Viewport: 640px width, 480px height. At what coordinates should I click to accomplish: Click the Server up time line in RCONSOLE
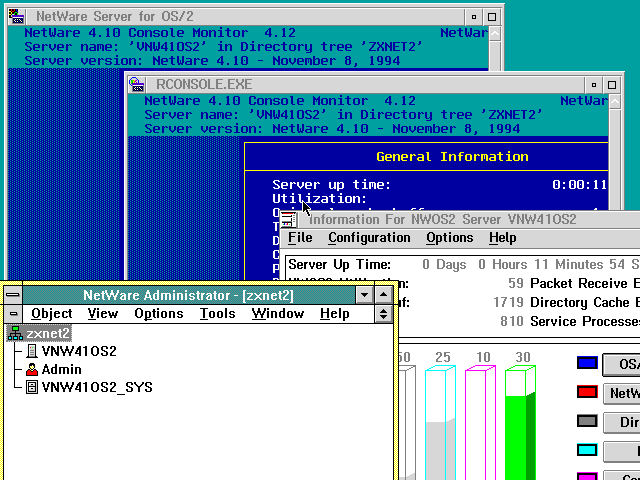point(440,185)
